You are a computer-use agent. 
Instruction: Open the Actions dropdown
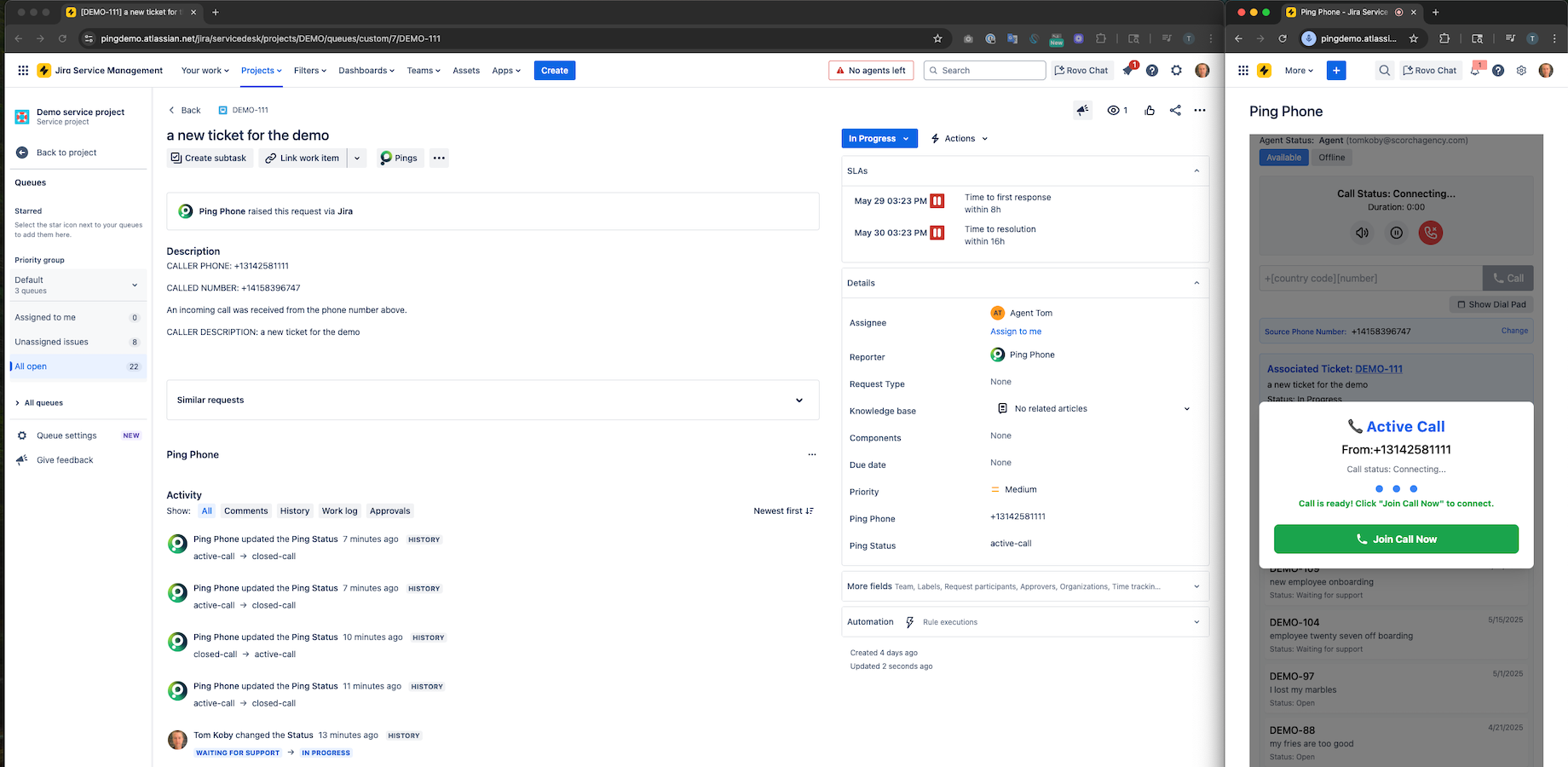click(x=960, y=139)
